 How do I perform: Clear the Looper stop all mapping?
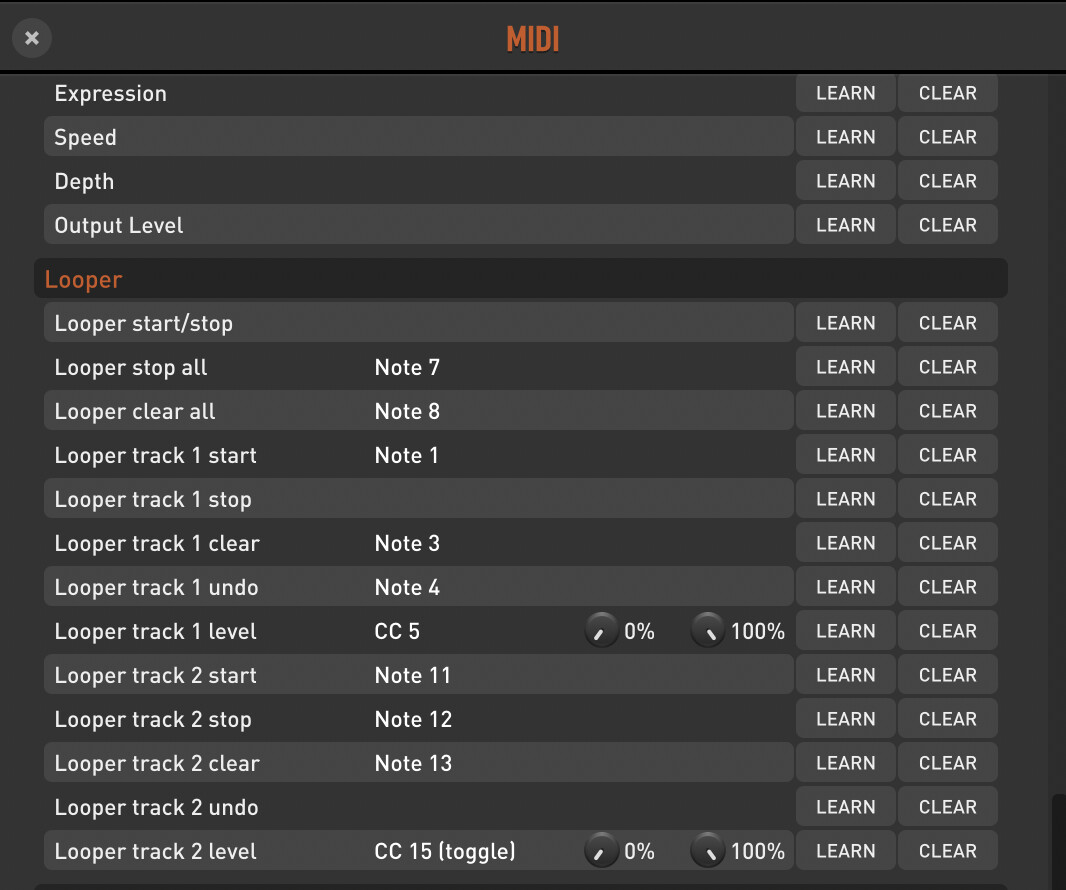pos(948,367)
